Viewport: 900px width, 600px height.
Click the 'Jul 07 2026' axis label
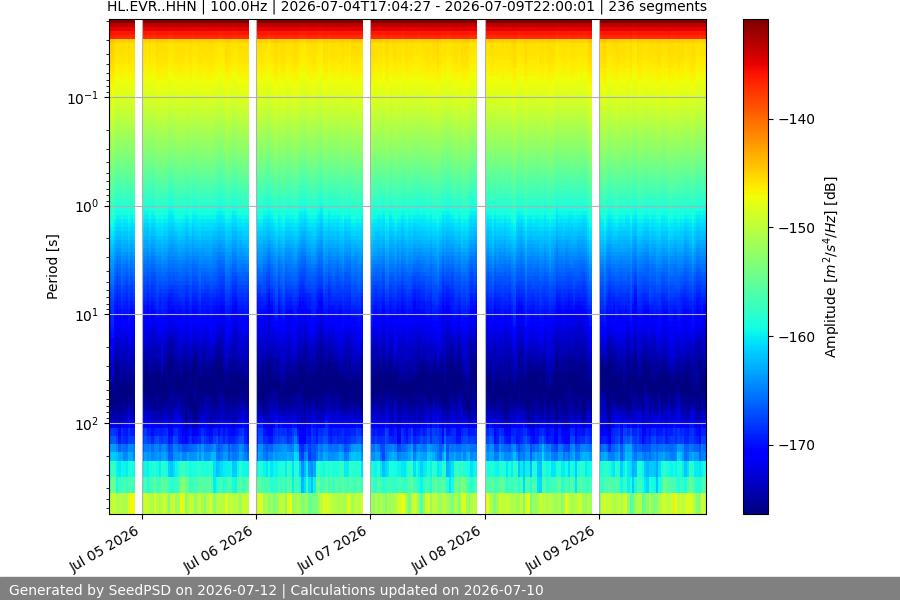[332, 549]
